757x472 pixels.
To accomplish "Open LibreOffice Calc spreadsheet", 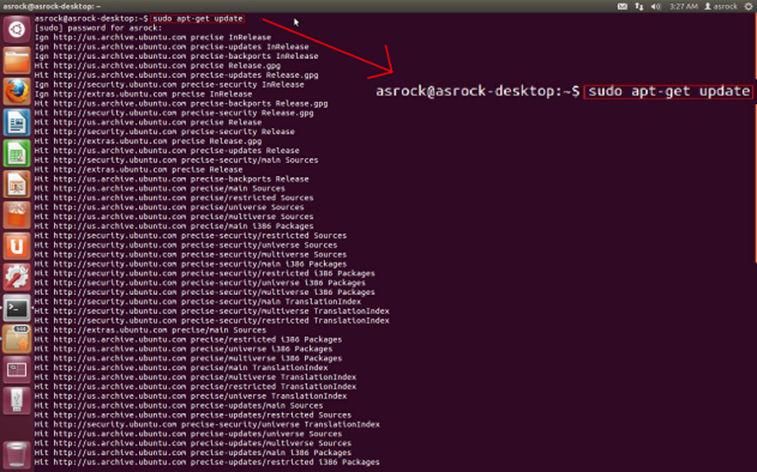I will 16,153.
